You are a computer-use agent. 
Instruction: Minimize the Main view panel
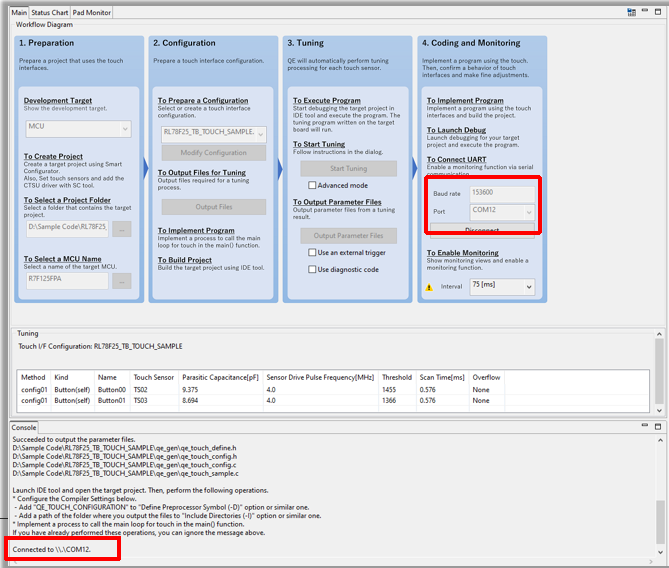646,12
